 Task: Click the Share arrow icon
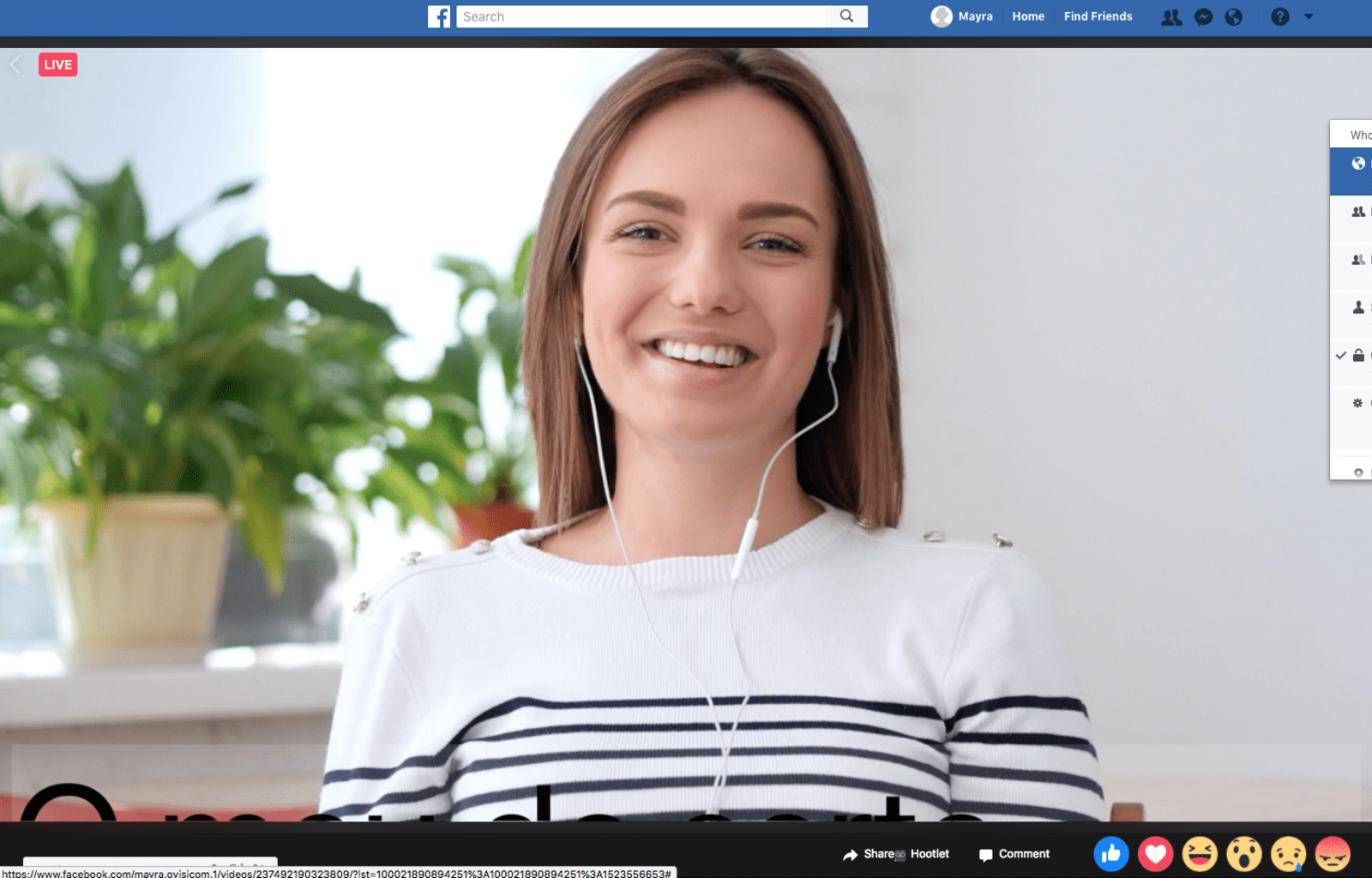(850, 855)
